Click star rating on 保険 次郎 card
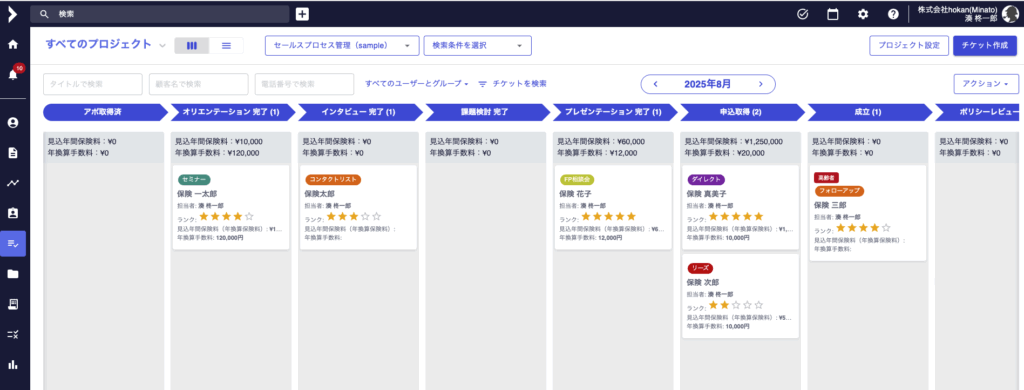This screenshot has height=390, width=1024. 736,305
